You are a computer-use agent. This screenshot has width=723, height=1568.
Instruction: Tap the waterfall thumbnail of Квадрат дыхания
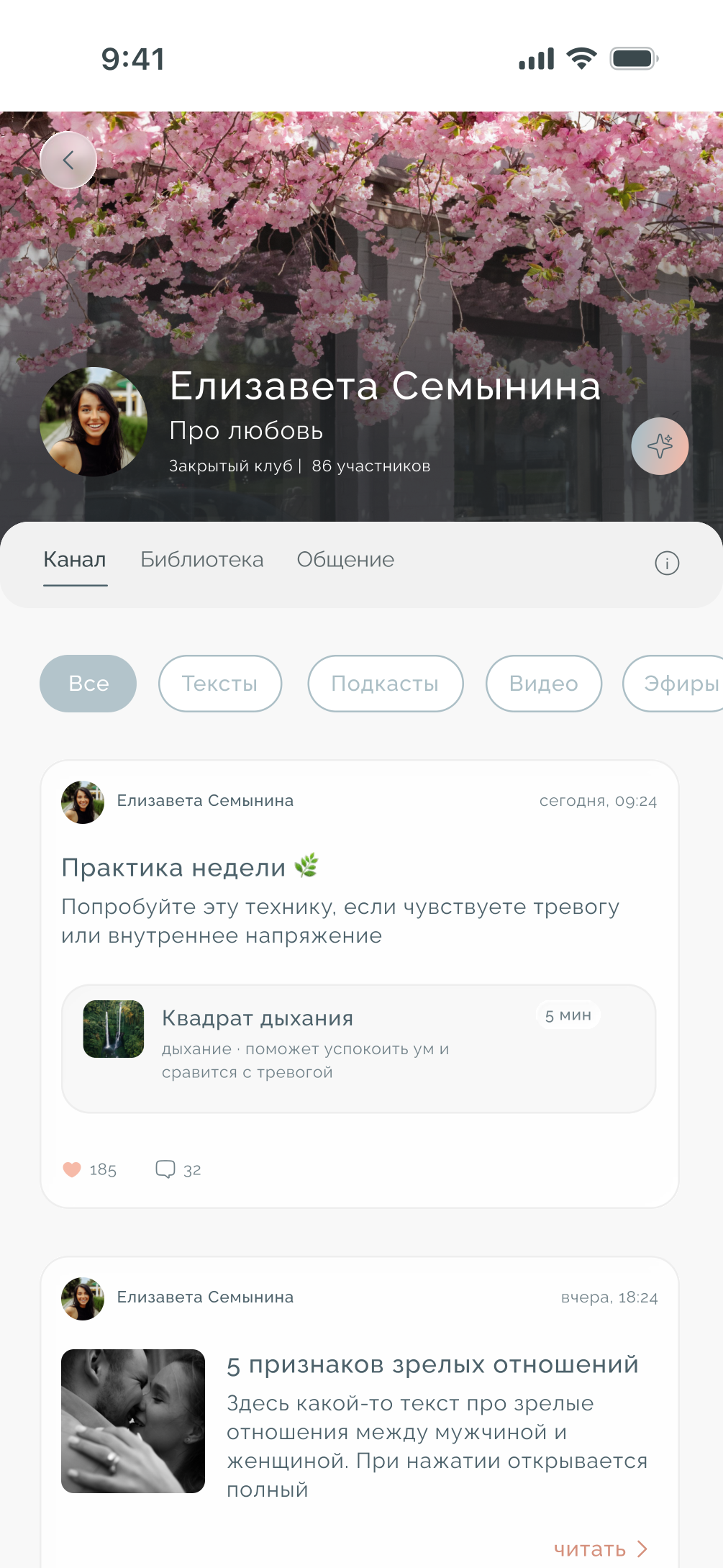click(114, 1029)
